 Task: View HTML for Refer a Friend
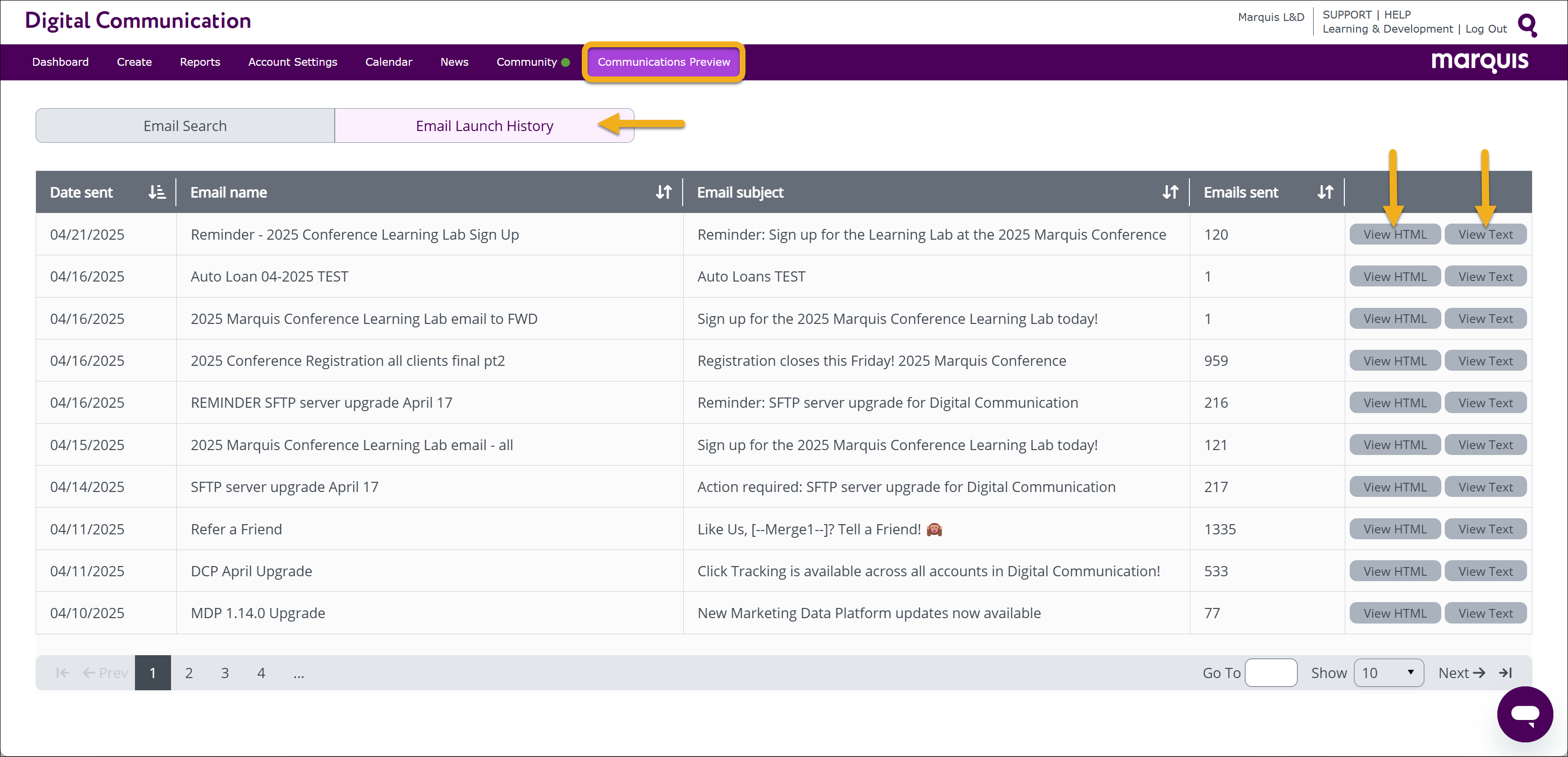(1395, 529)
